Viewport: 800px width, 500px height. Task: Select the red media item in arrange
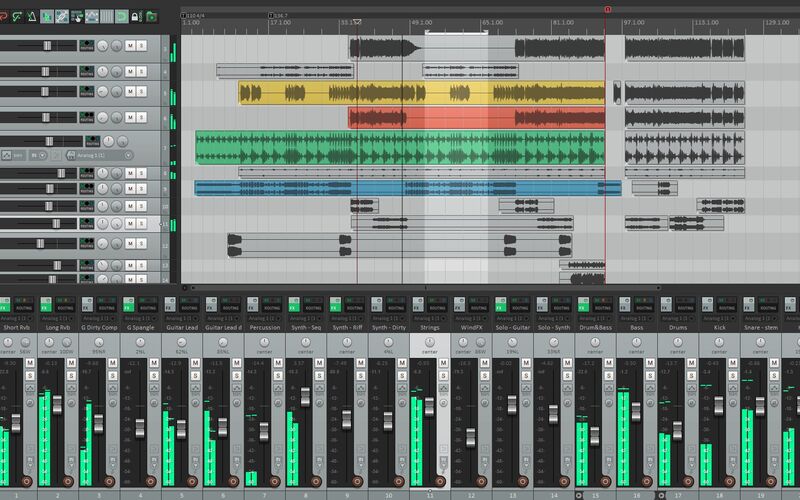pos(477,118)
